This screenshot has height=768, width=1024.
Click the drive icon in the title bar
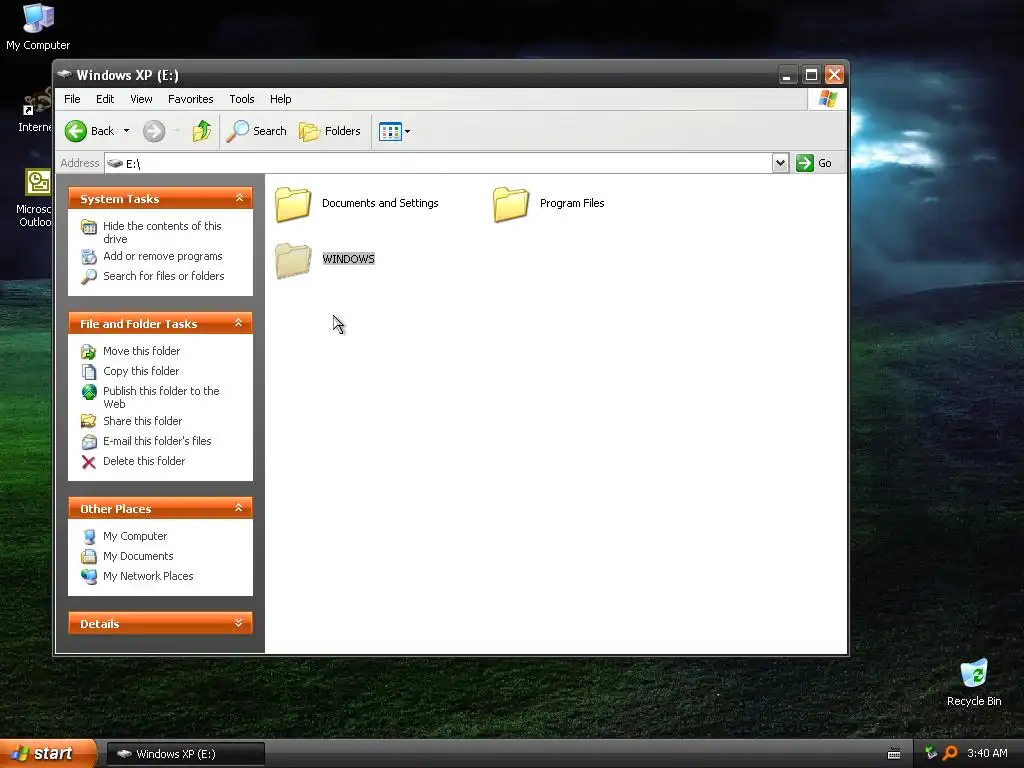click(x=64, y=74)
